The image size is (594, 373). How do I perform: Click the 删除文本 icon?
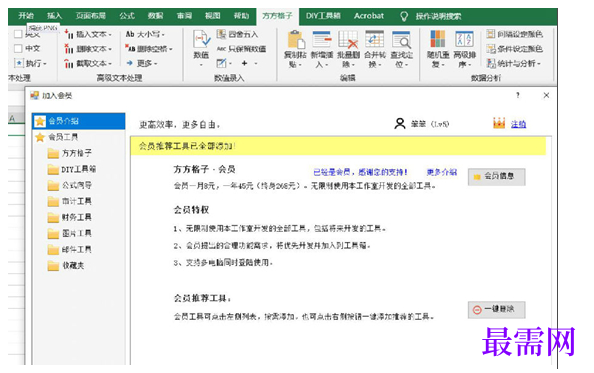(x=69, y=49)
